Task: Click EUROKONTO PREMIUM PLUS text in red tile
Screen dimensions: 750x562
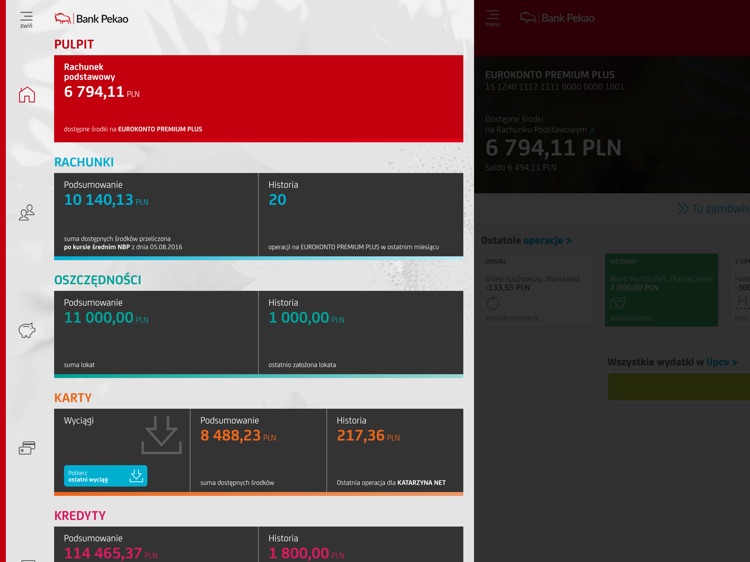Action: [x=160, y=129]
